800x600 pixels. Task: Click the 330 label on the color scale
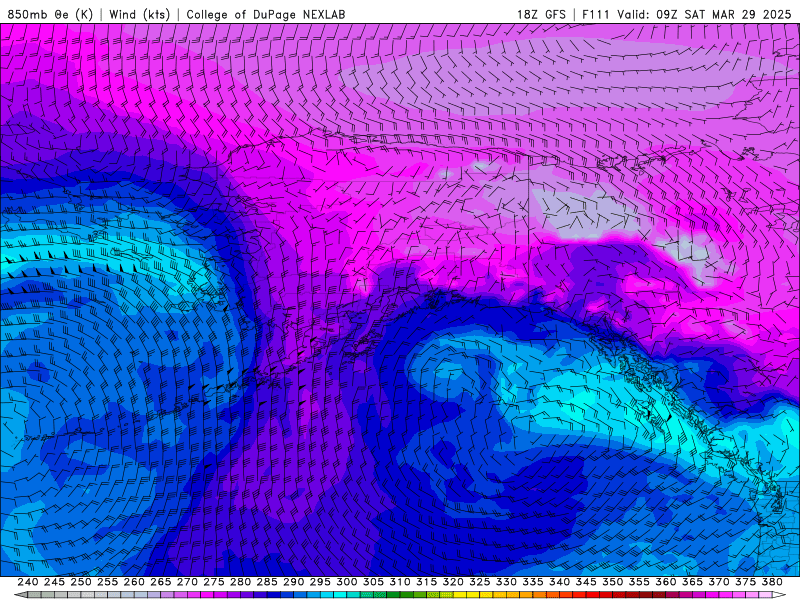point(506,582)
